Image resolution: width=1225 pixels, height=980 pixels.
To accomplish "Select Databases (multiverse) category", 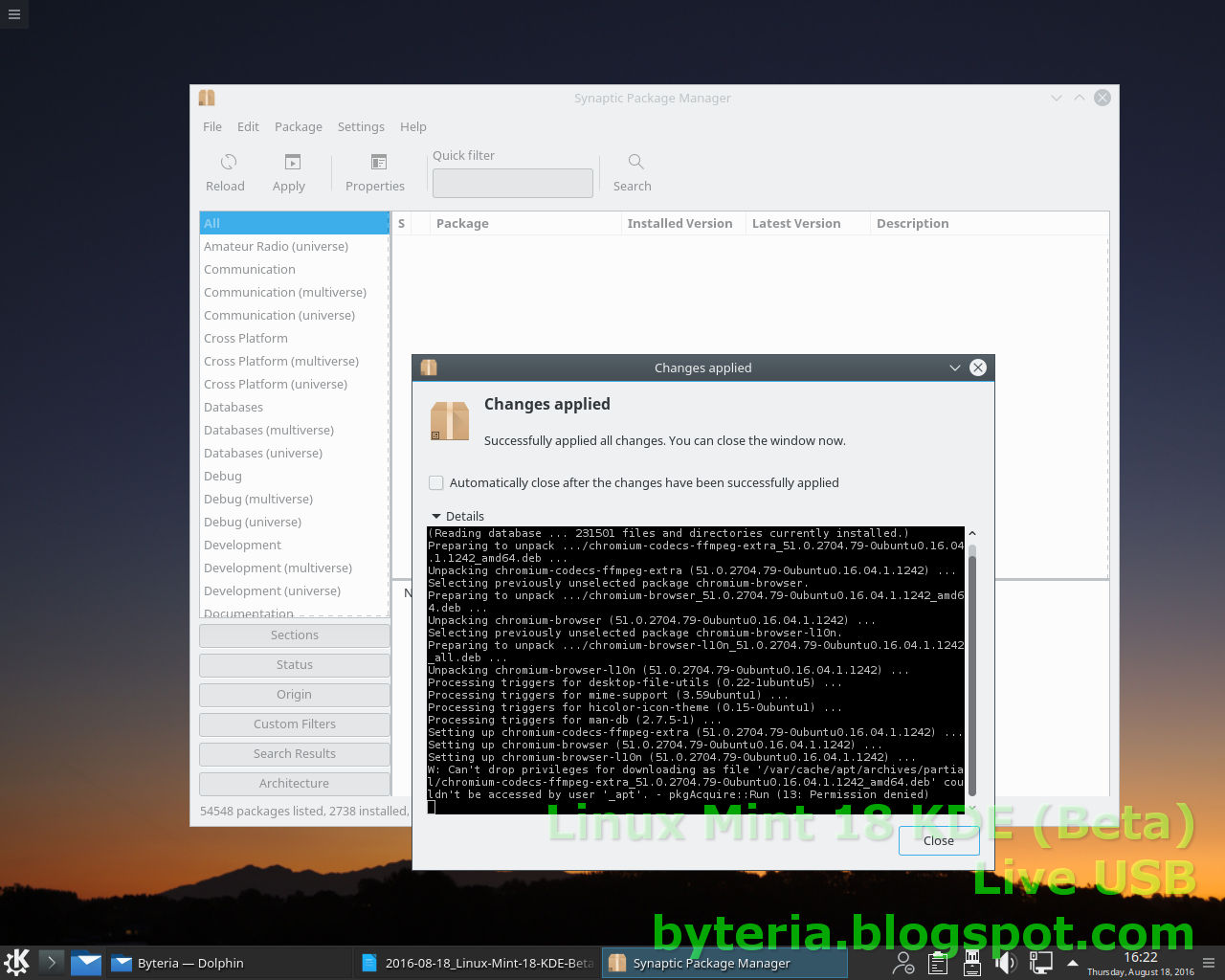I will tap(294, 430).
